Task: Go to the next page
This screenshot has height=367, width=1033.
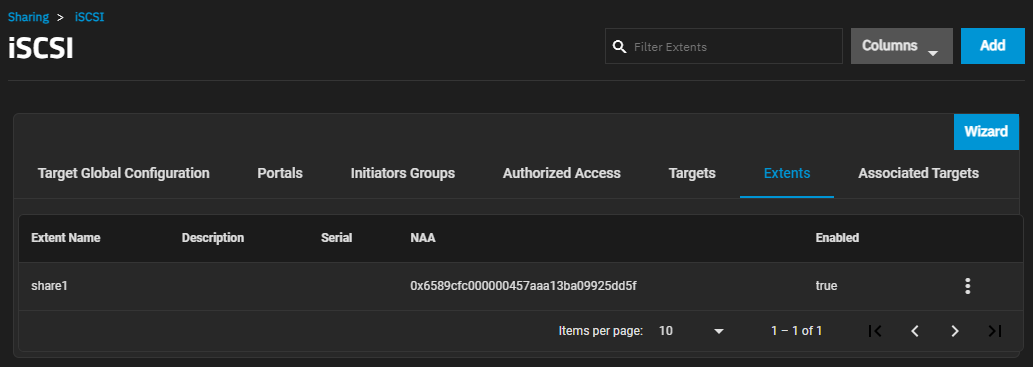Action: click(955, 331)
